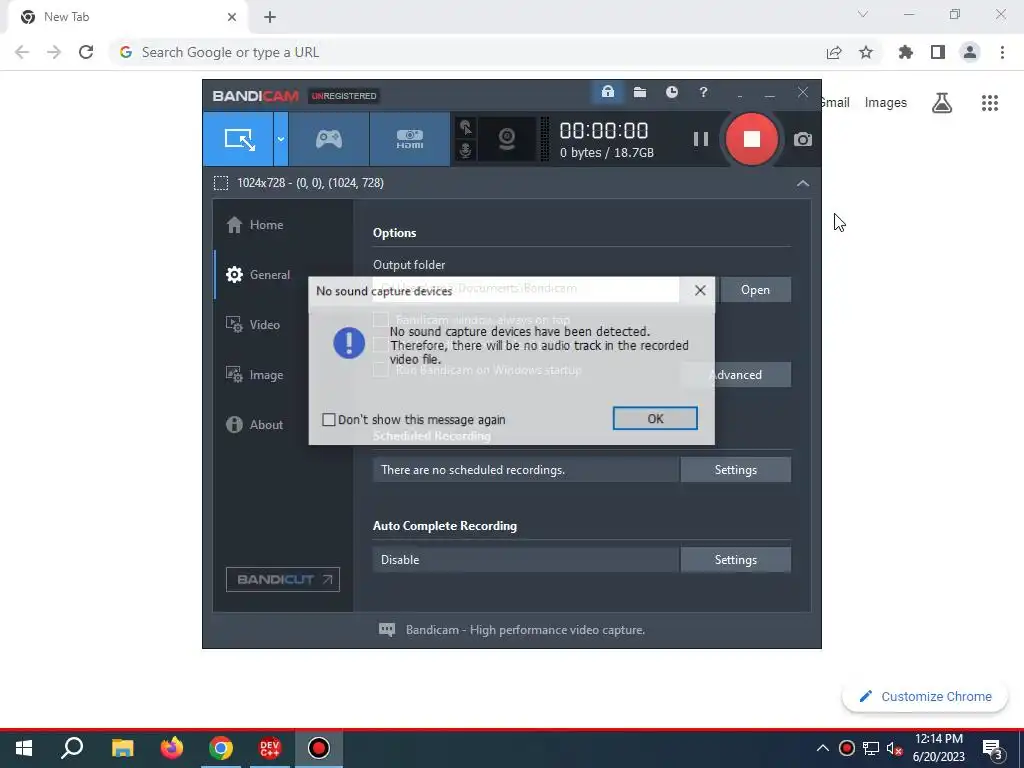The image size is (1024, 768).
Task: Open Windows Start menu
Action: (x=24, y=748)
